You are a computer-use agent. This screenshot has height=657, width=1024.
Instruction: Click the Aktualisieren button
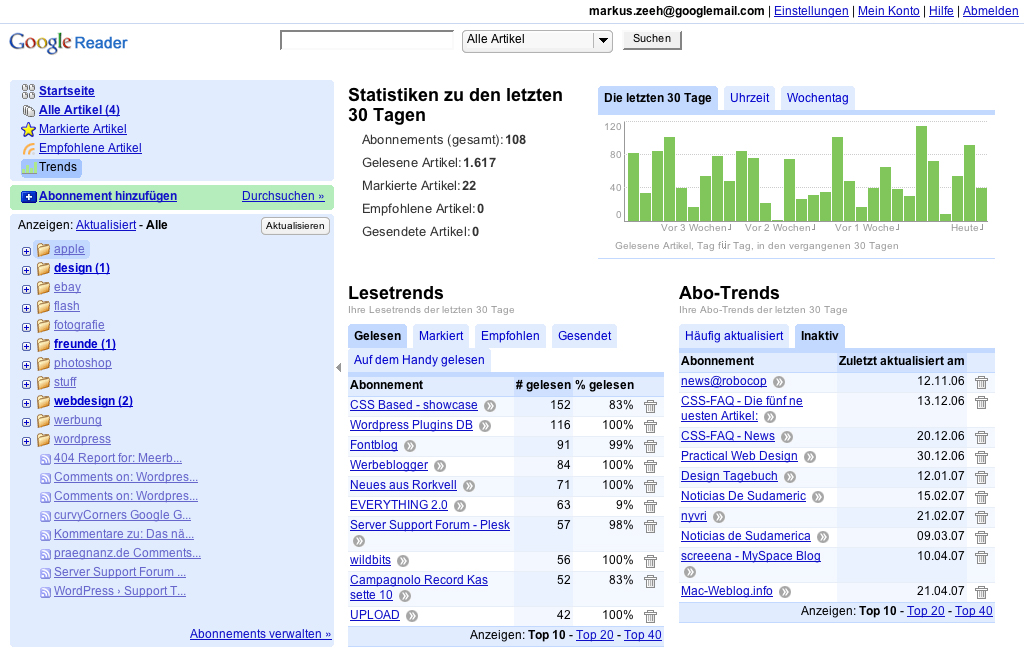point(295,226)
